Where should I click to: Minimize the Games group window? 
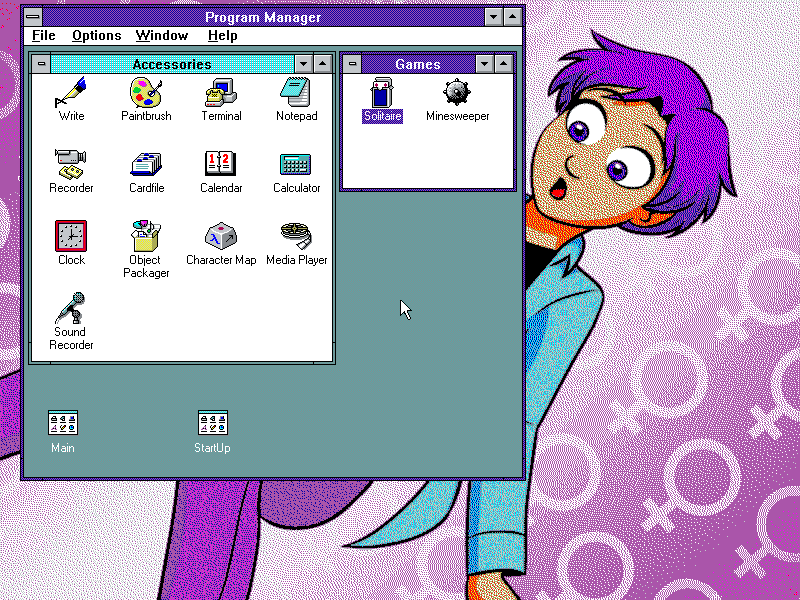tap(484, 64)
